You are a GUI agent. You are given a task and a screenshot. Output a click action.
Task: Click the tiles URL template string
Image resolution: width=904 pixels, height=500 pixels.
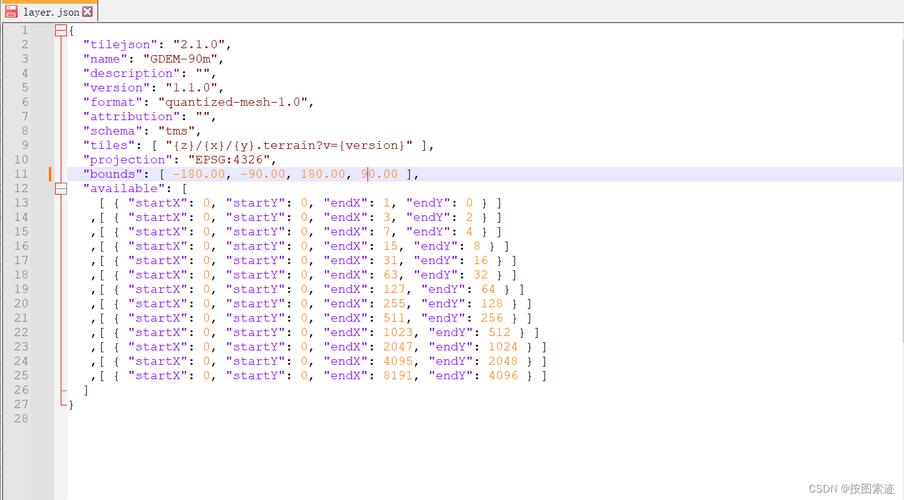pyautogui.click(x=289, y=145)
